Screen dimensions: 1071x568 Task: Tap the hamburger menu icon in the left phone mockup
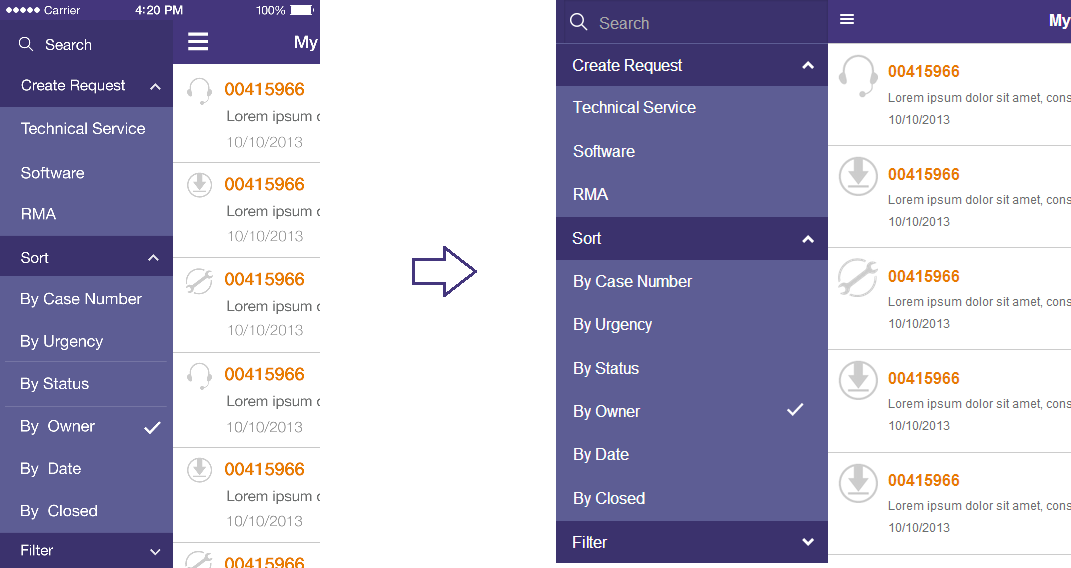pyautogui.click(x=198, y=42)
